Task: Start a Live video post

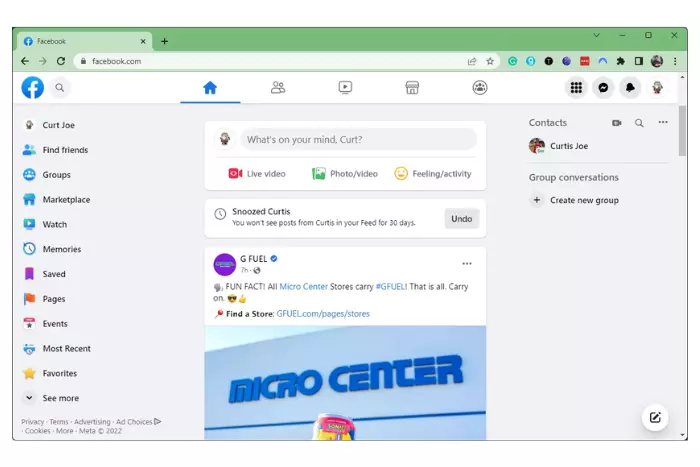Action: tap(257, 174)
